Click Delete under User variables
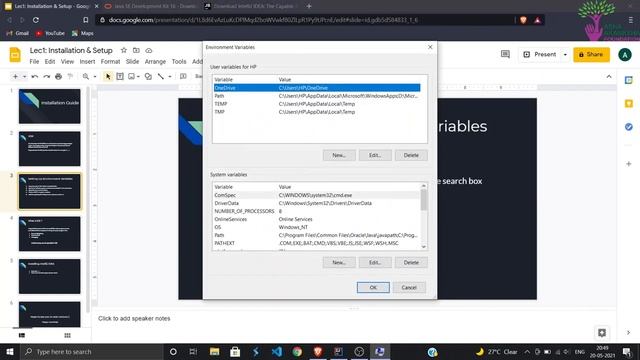Screen dimensions: 640x360 coord(411,155)
